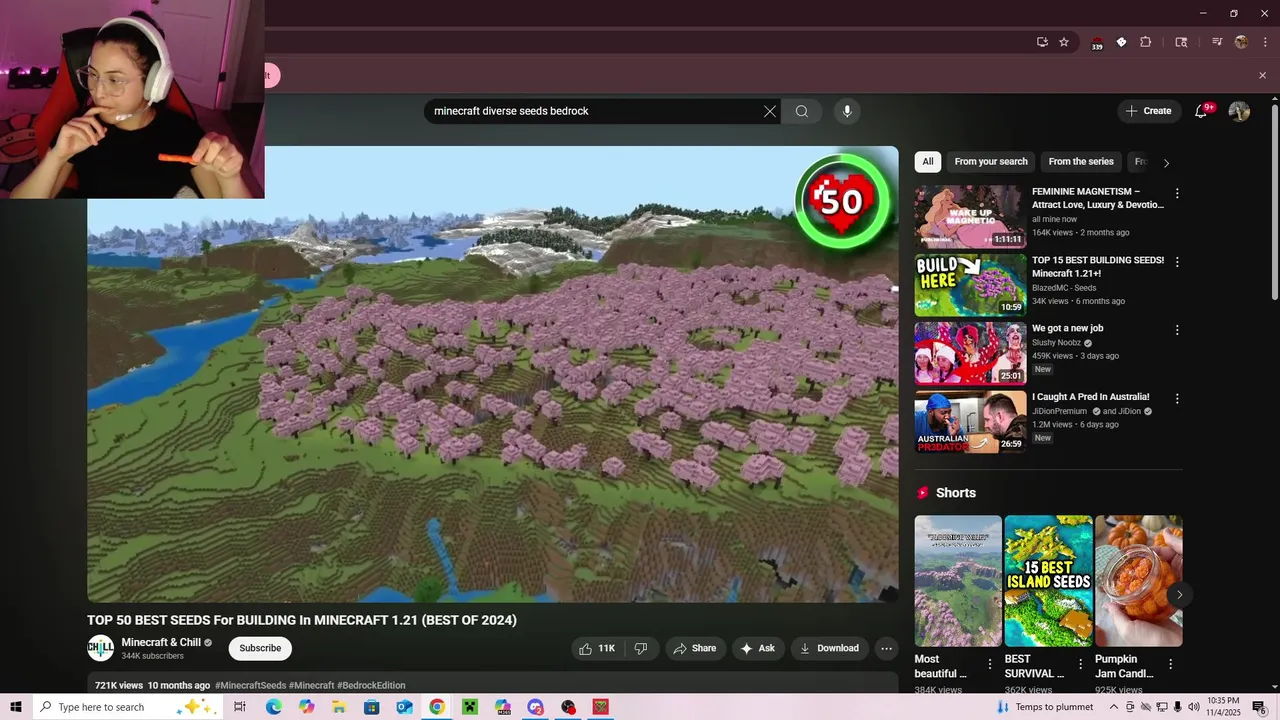The height and width of the screenshot is (720, 1280).
Task: Click the YouTube search magnifier button
Action: [802, 111]
